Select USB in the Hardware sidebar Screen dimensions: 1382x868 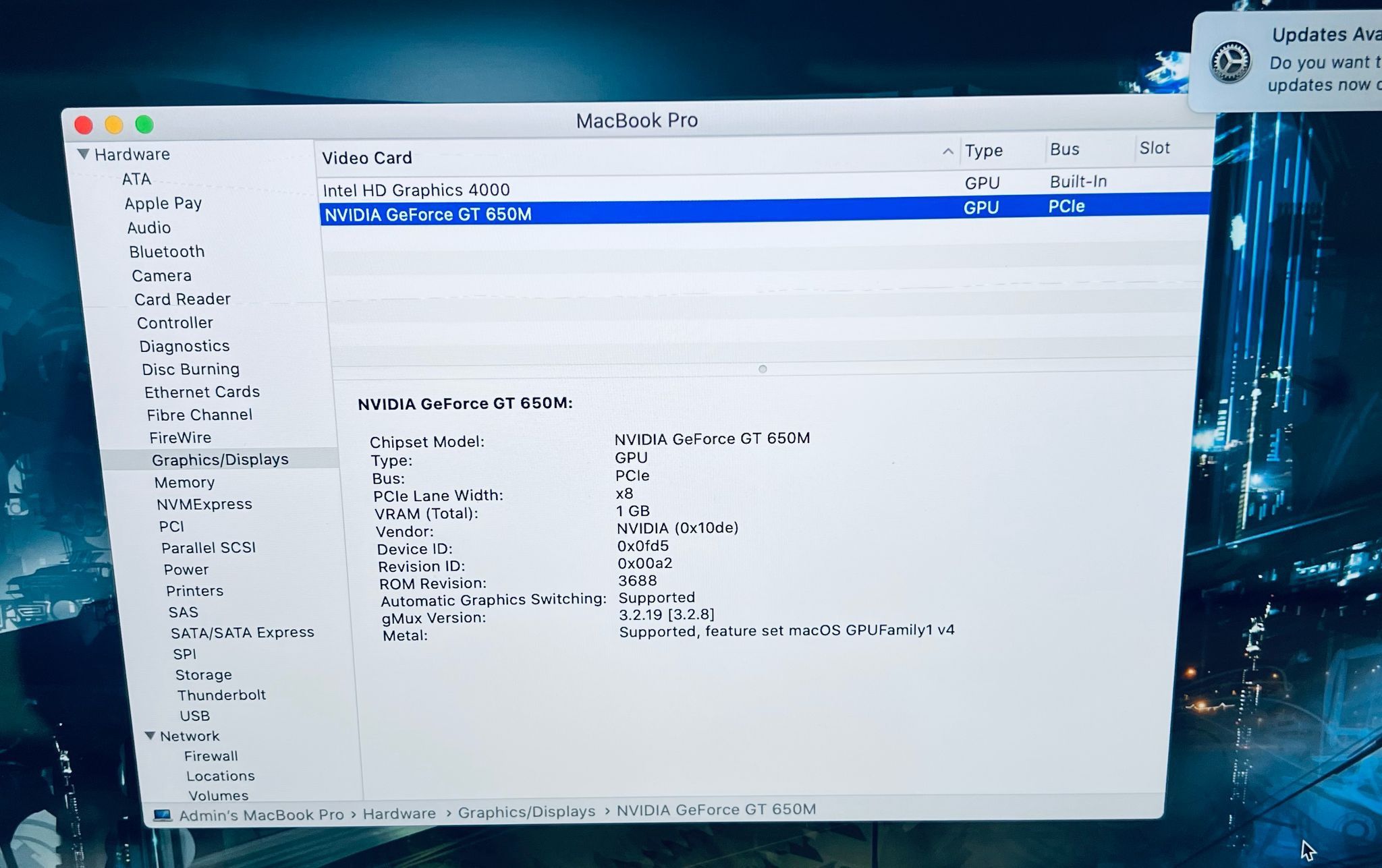194,716
